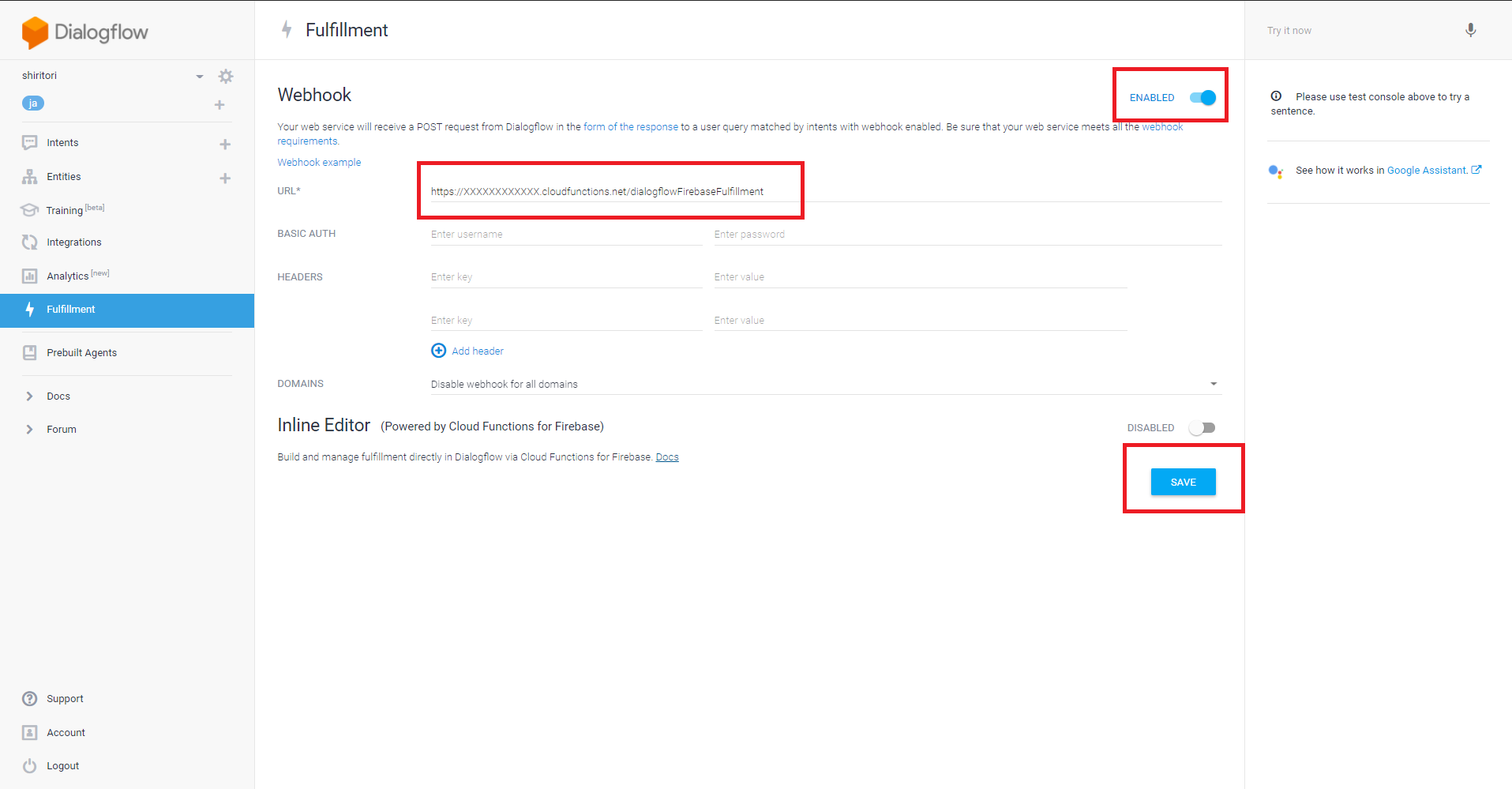1512x789 pixels.
Task: Click the Add header plus icon
Action: pos(438,351)
